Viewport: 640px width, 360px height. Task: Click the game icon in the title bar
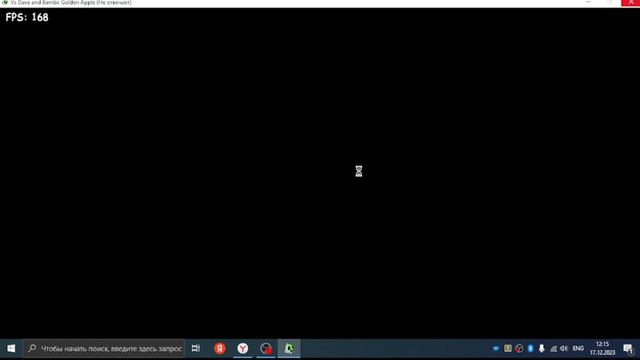point(5,2)
